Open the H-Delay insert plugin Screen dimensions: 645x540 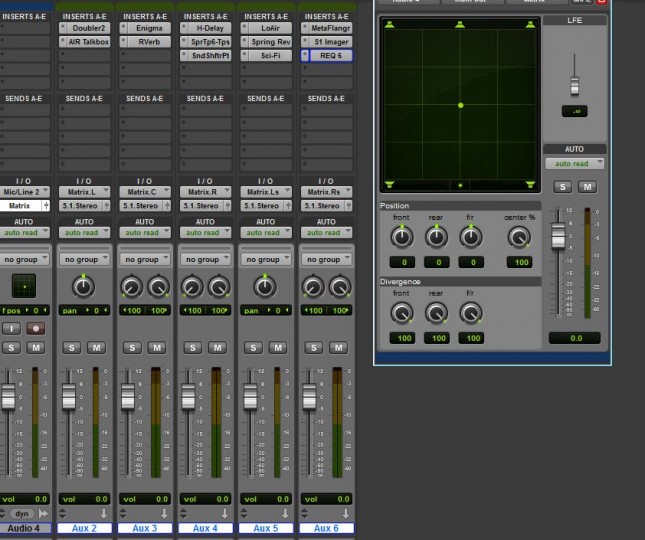207,28
